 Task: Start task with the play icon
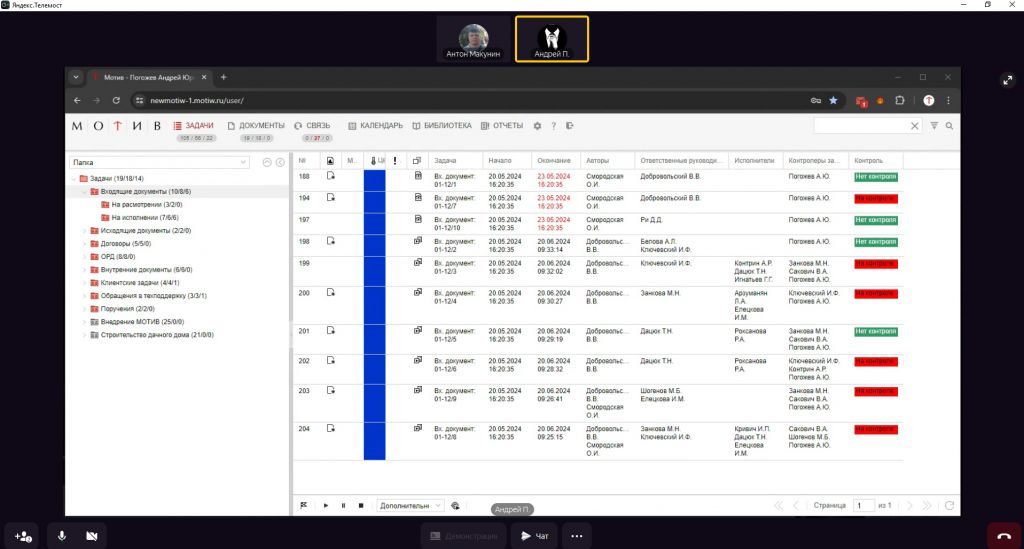click(x=326, y=505)
